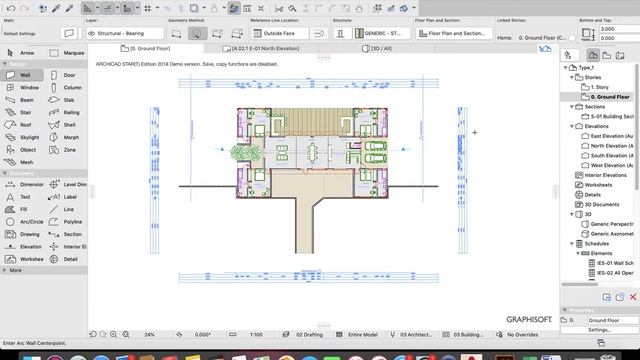Select the Drawing tool
Screen dimensions: 640x360
pos(22,234)
